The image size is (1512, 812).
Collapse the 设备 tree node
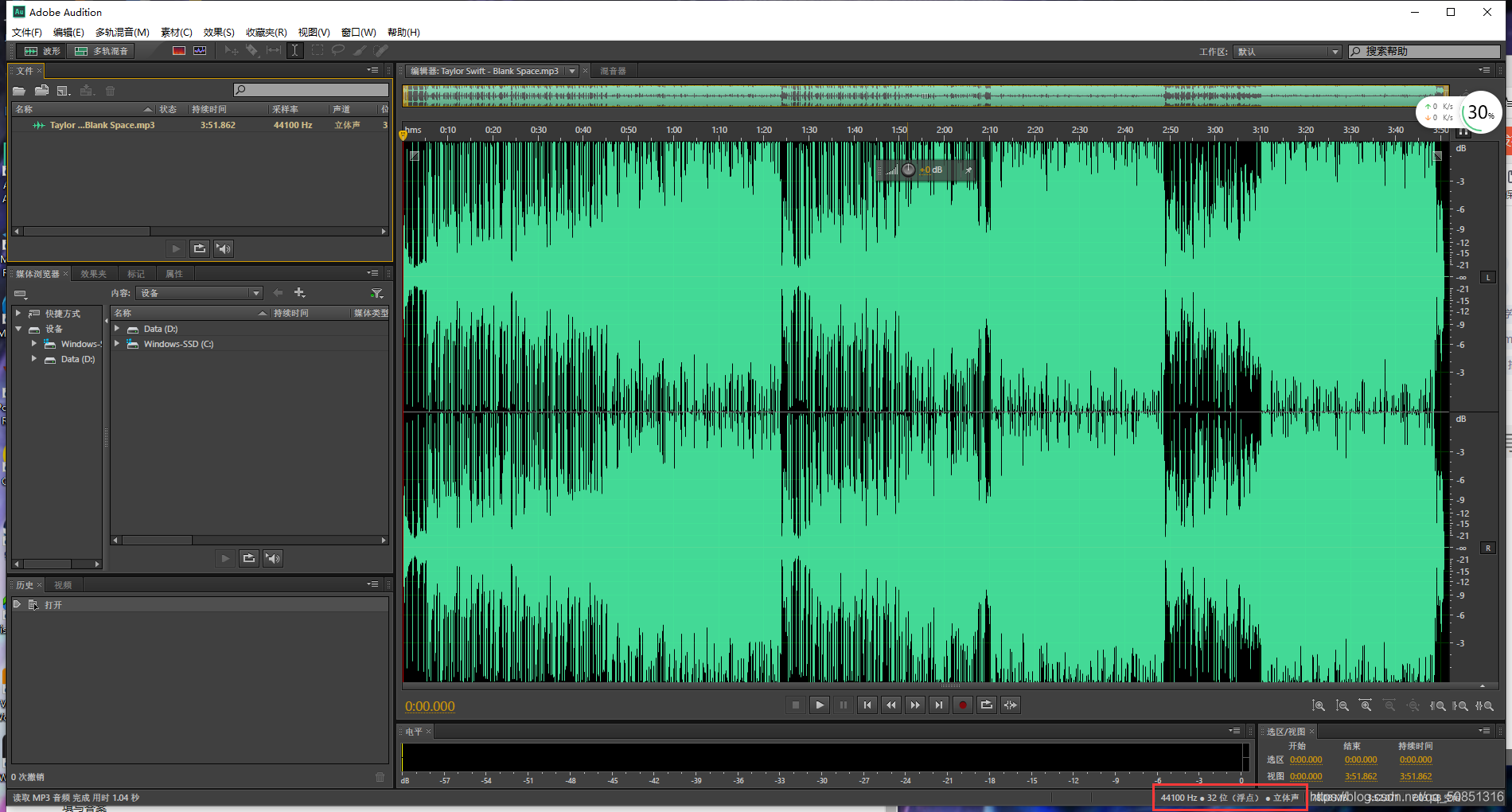[18, 329]
